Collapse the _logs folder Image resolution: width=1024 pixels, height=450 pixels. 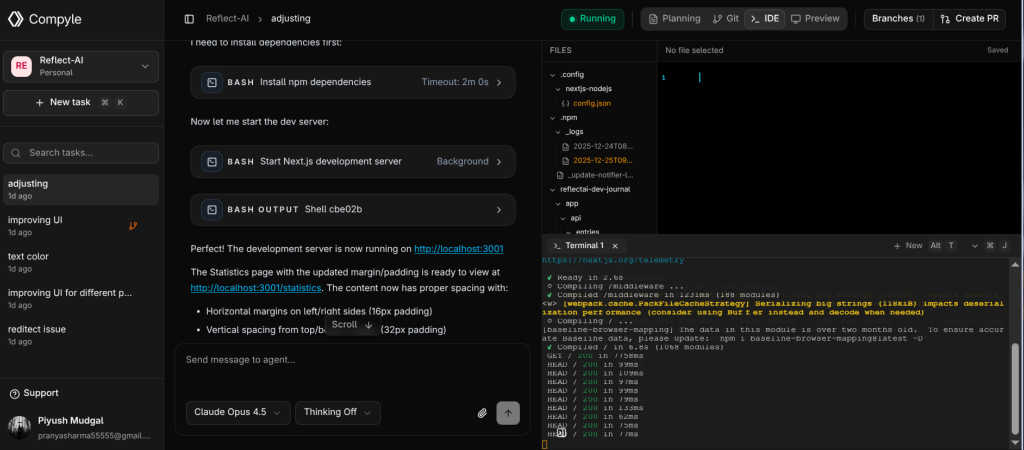tap(558, 132)
